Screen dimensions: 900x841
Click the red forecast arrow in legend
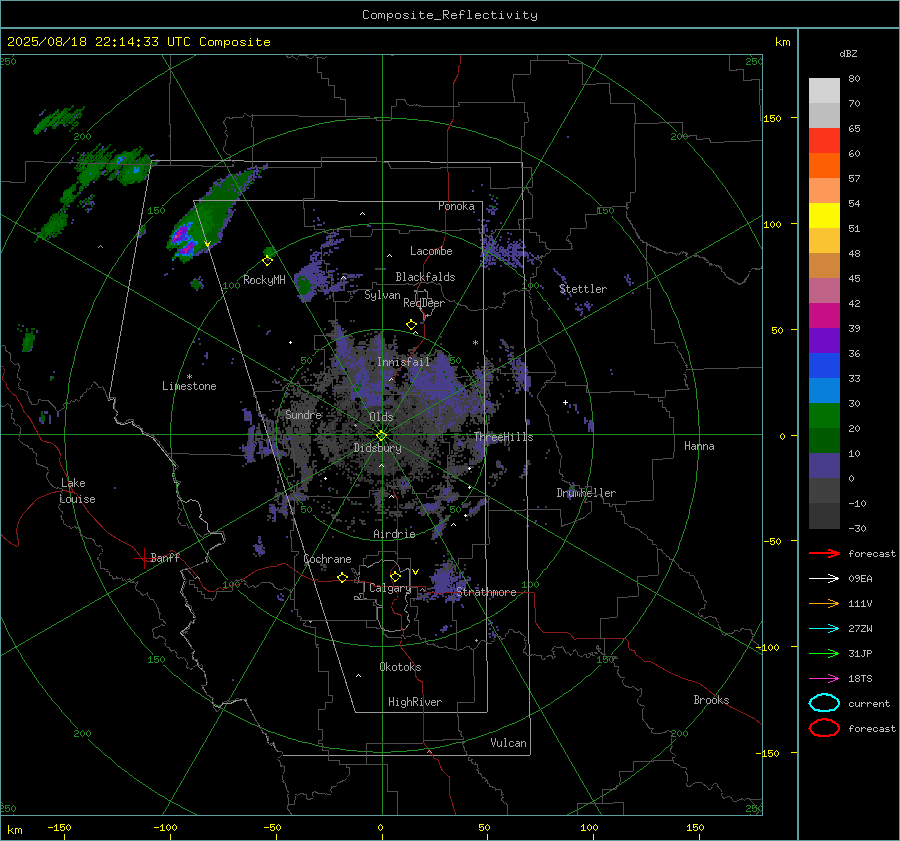coord(824,553)
